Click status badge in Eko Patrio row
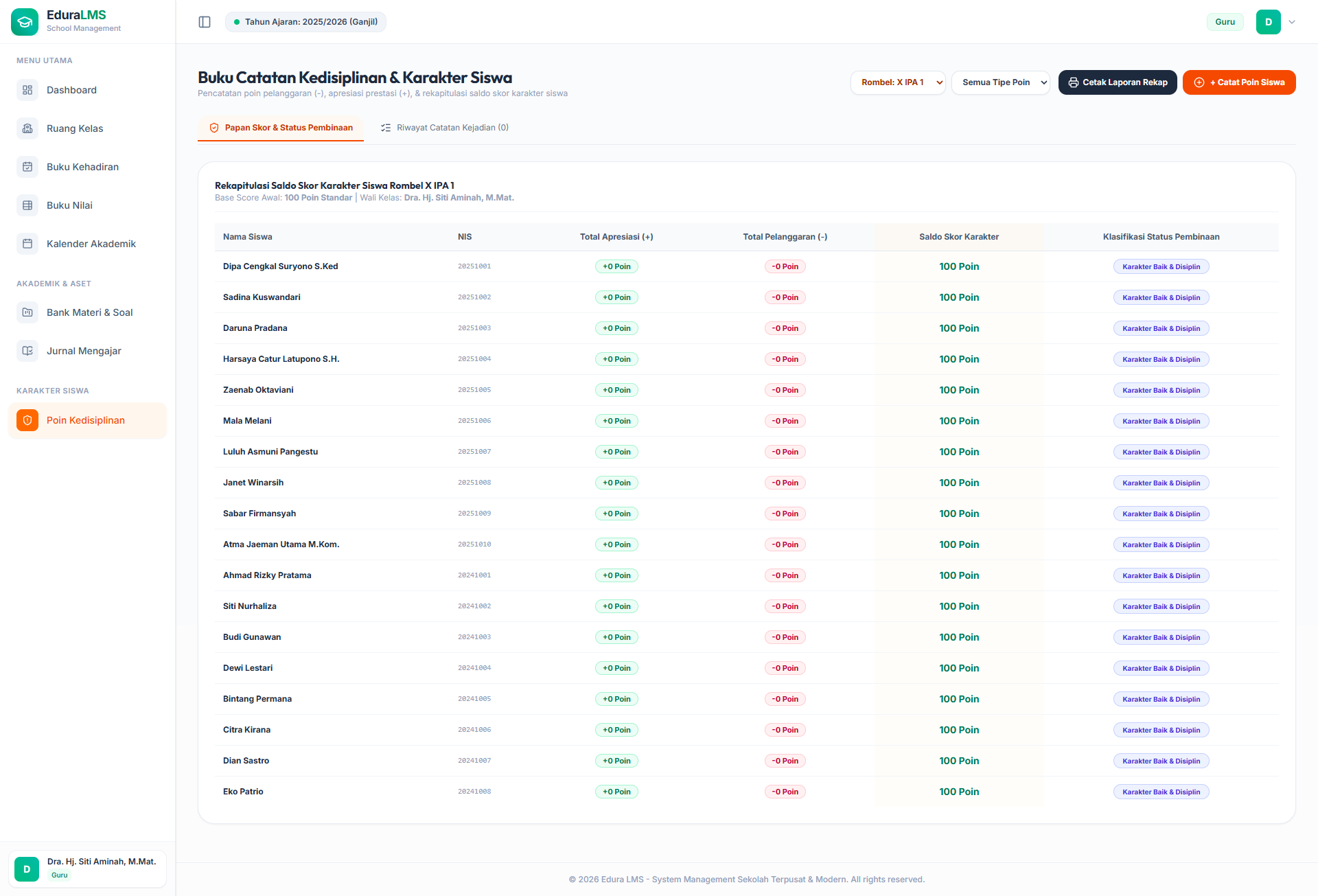1318x896 pixels. coord(1161,792)
